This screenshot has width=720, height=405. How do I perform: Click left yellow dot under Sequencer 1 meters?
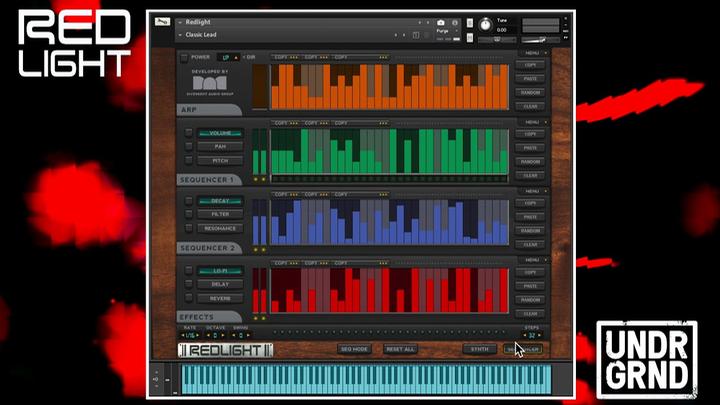pyautogui.click(x=256, y=180)
